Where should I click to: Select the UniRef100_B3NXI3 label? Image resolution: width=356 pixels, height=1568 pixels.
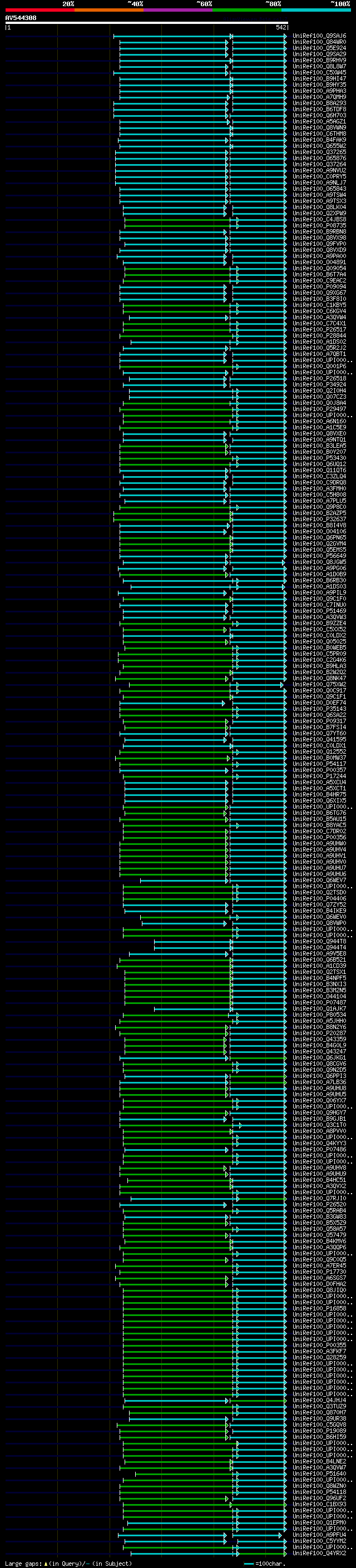click(319, 985)
